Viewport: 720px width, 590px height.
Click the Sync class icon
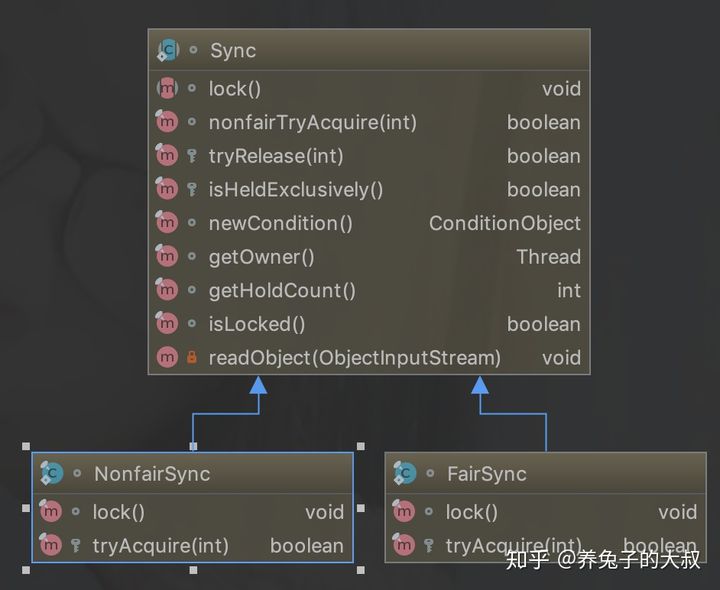pos(168,50)
